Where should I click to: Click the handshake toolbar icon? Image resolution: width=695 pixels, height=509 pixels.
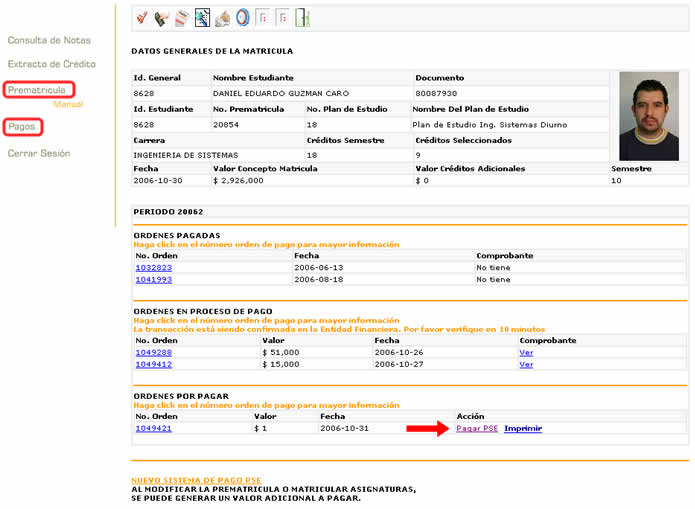click(222, 19)
